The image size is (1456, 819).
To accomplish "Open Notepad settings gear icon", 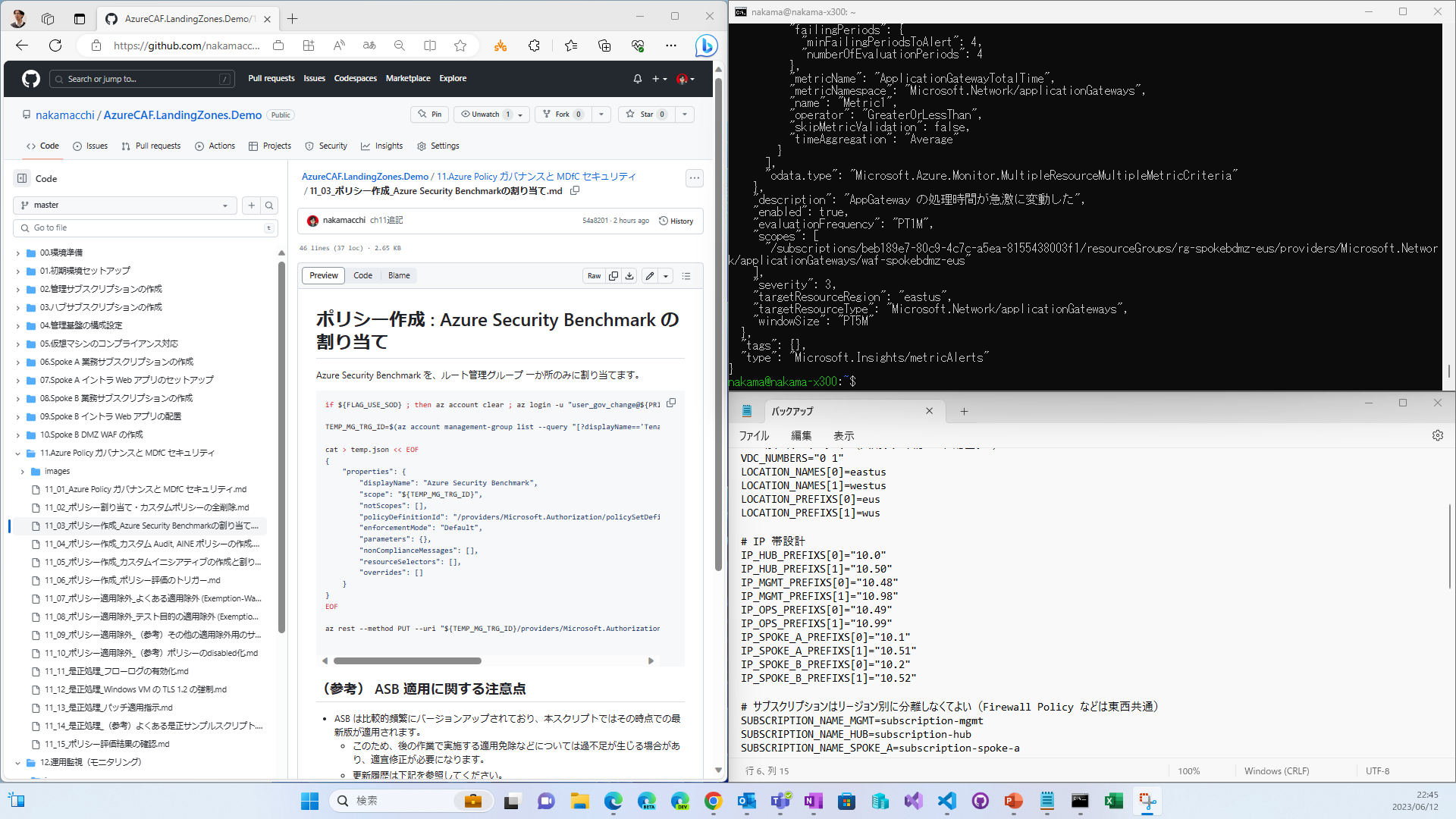I will 1437,435.
